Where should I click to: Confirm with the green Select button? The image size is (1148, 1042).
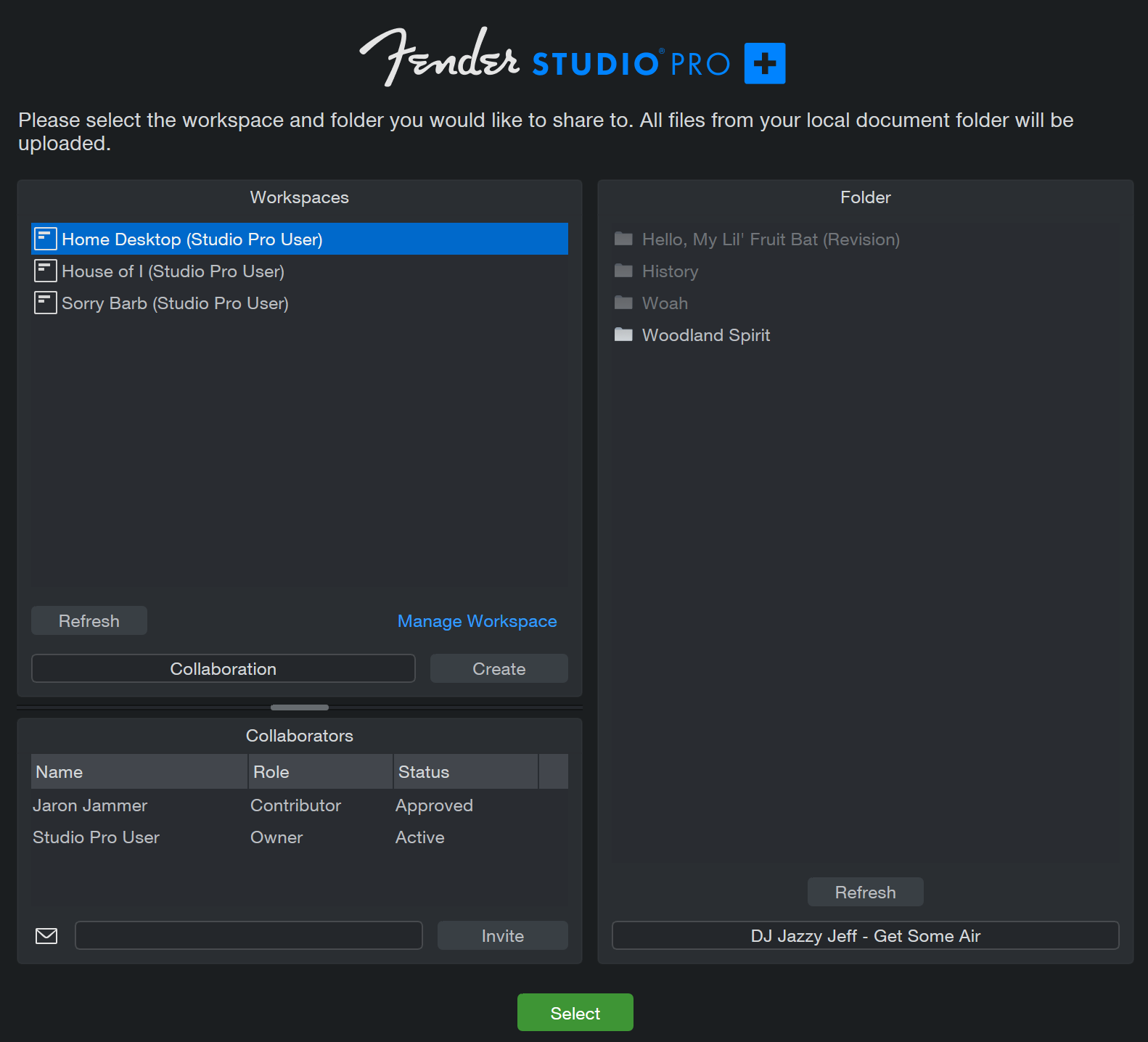coord(575,1012)
